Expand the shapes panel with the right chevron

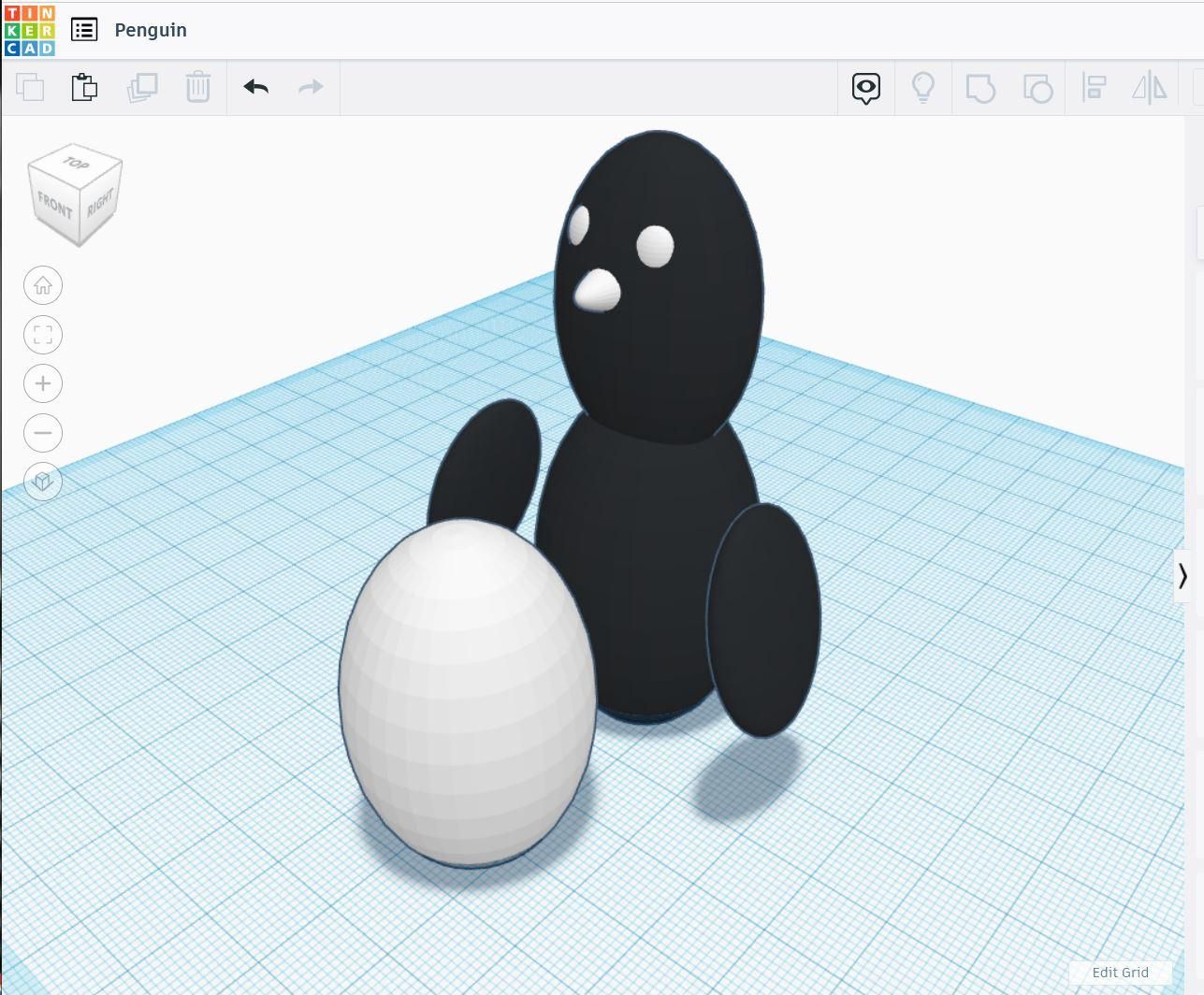click(x=1183, y=578)
